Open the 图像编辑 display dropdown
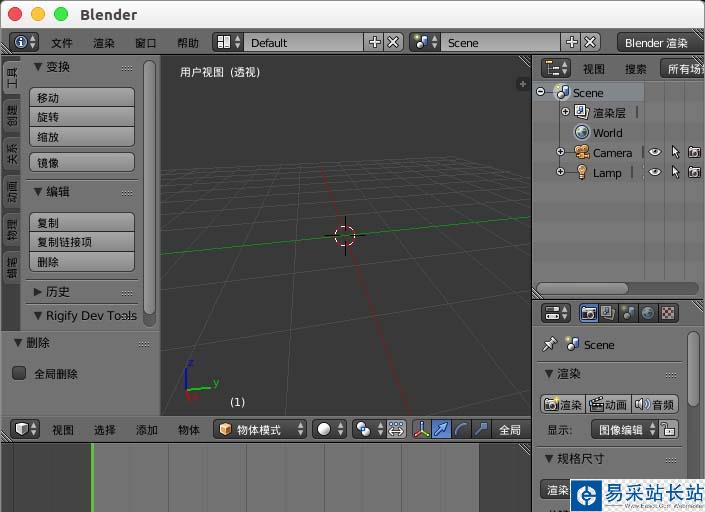Image resolution: width=705 pixels, height=512 pixels. (625, 430)
